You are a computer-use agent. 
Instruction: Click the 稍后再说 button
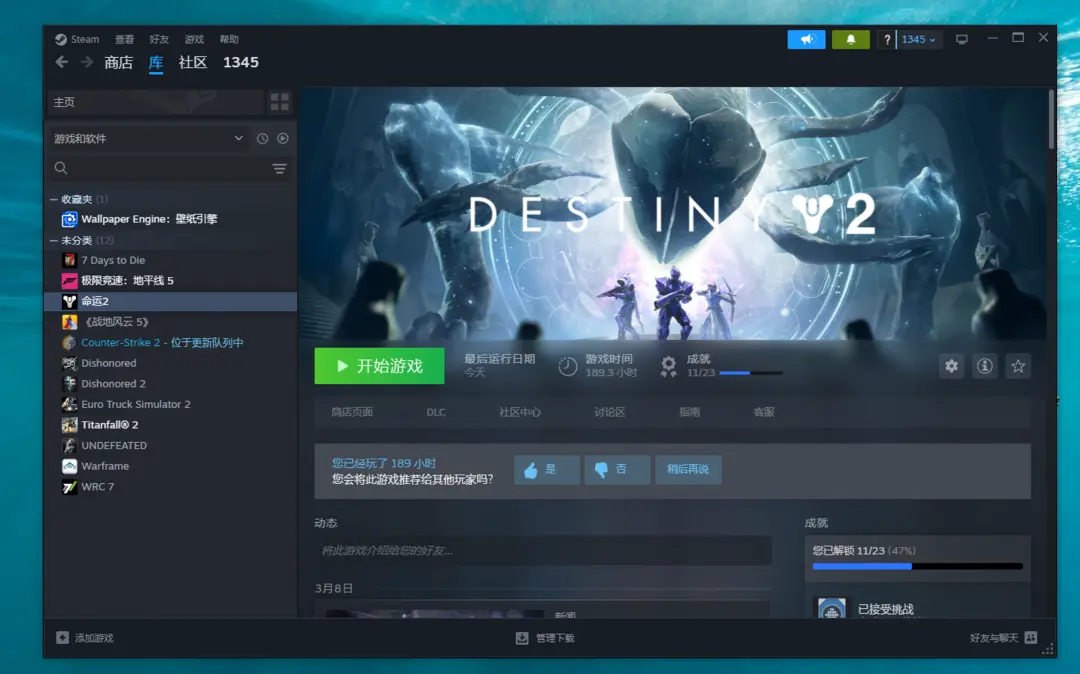pyautogui.click(x=688, y=470)
